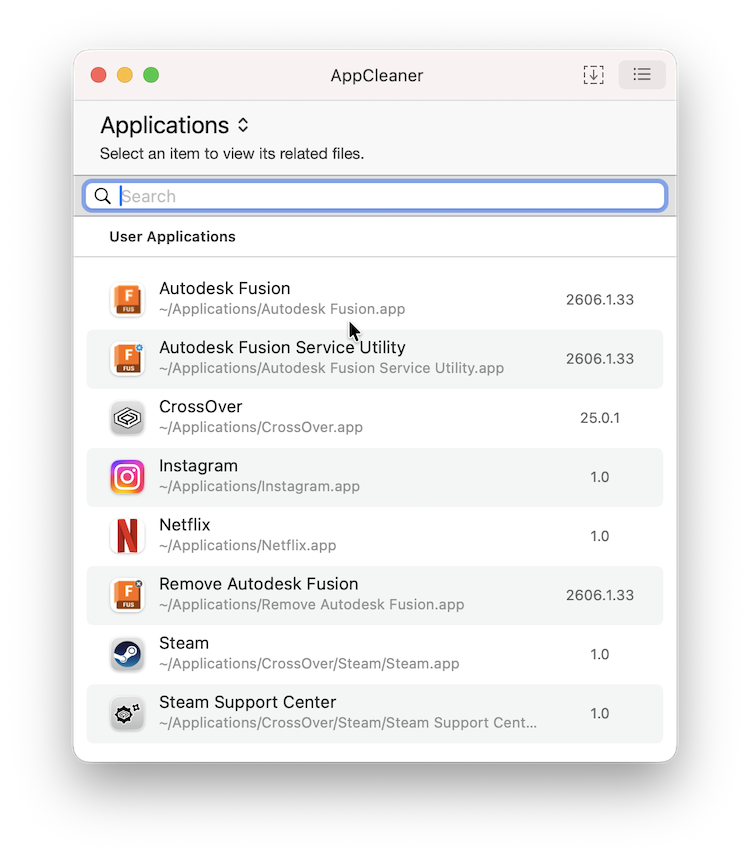Click the Steam app icon
Image resolution: width=750 pixels, height=859 pixels.
coord(127,655)
